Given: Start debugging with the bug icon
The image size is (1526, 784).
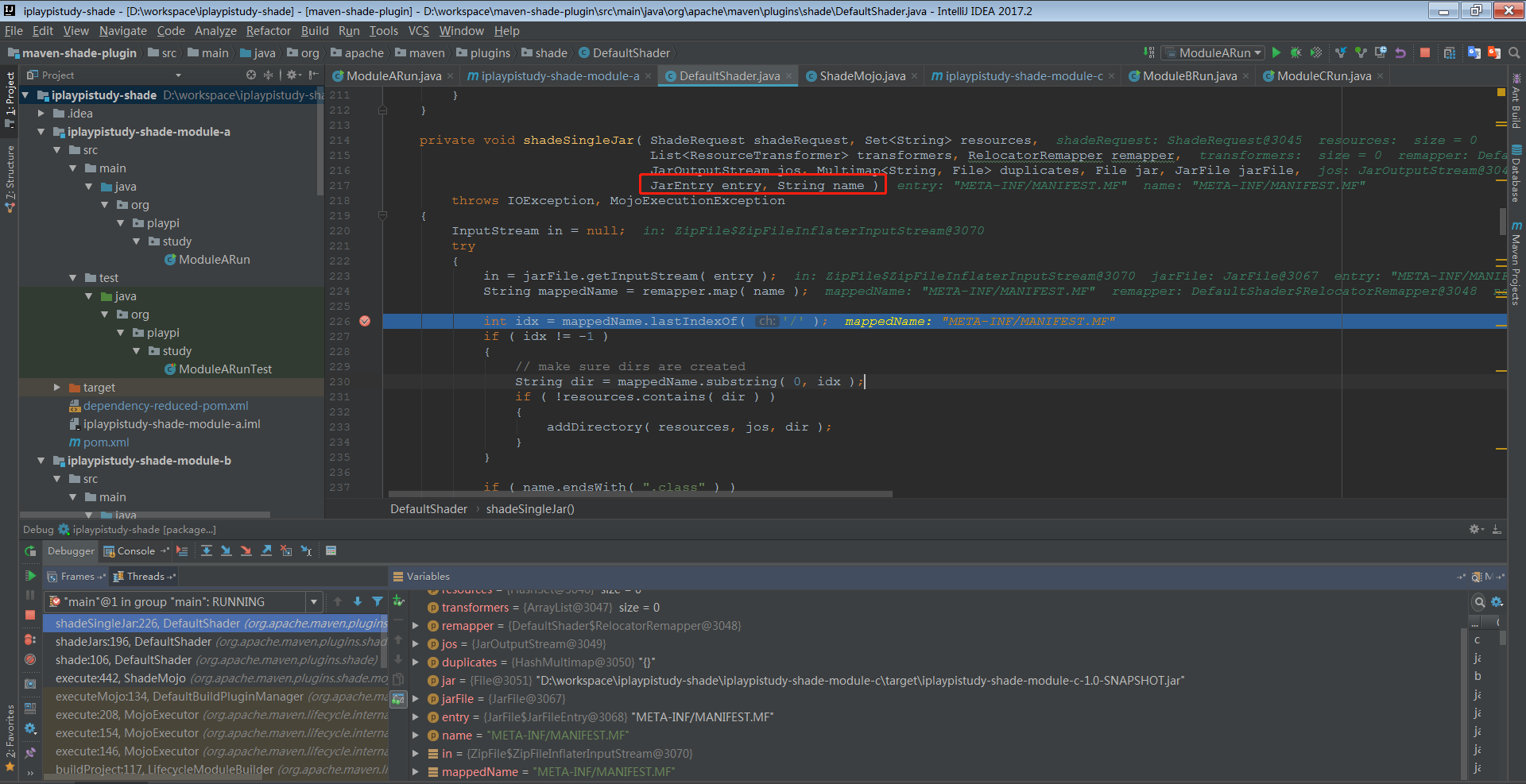Looking at the screenshot, I should pos(1296,52).
